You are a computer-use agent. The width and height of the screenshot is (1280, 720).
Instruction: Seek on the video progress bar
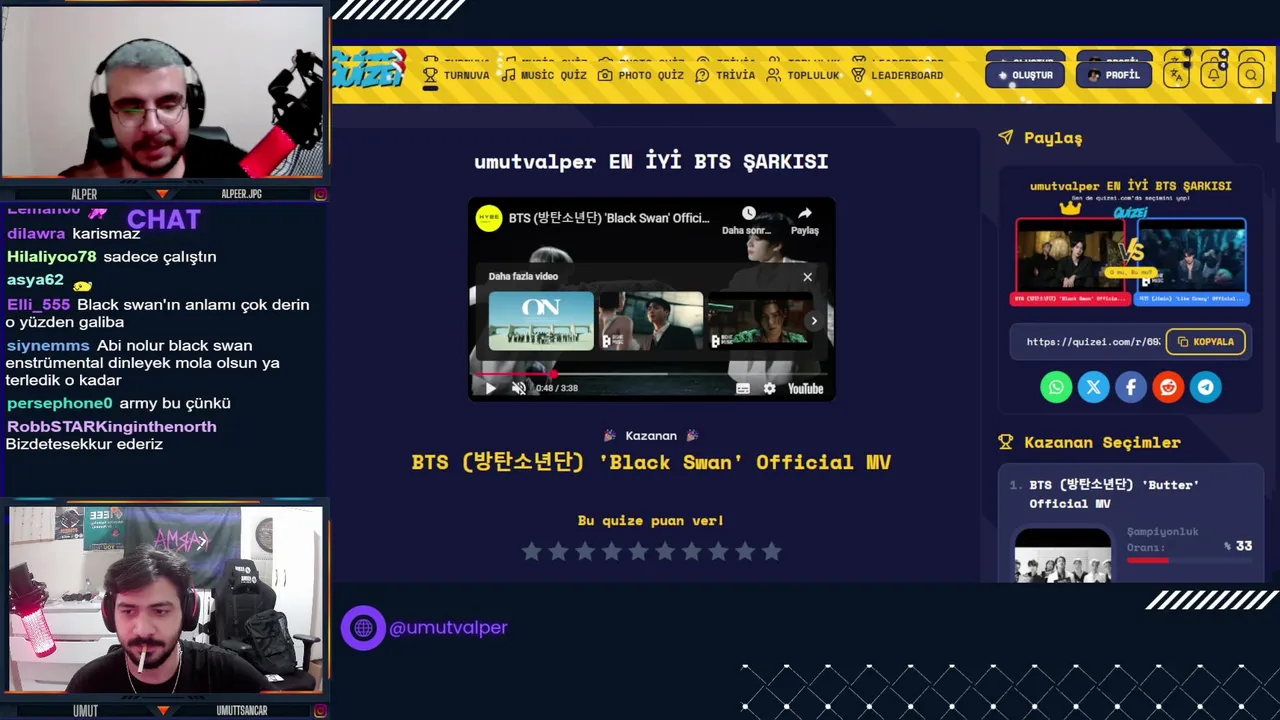click(x=652, y=374)
